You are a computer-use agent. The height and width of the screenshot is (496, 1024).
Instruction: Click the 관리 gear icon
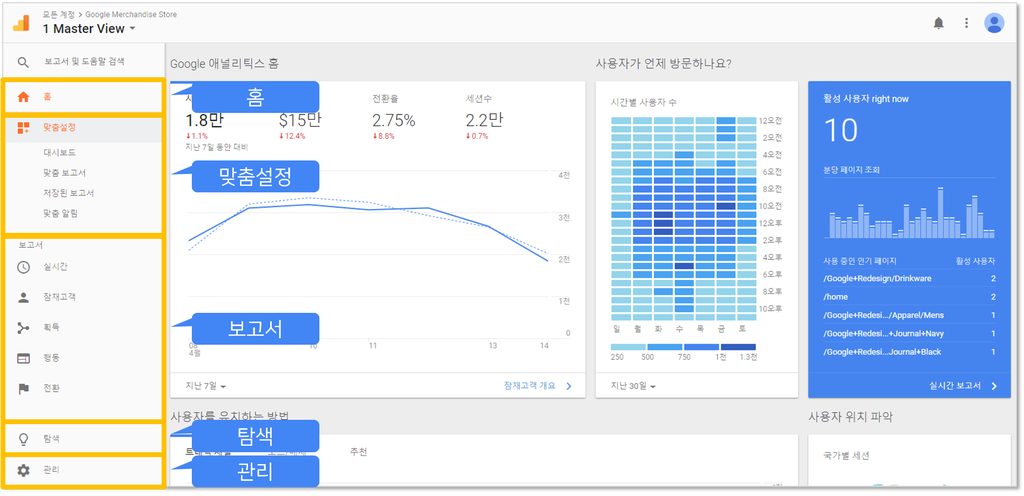coord(24,470)
